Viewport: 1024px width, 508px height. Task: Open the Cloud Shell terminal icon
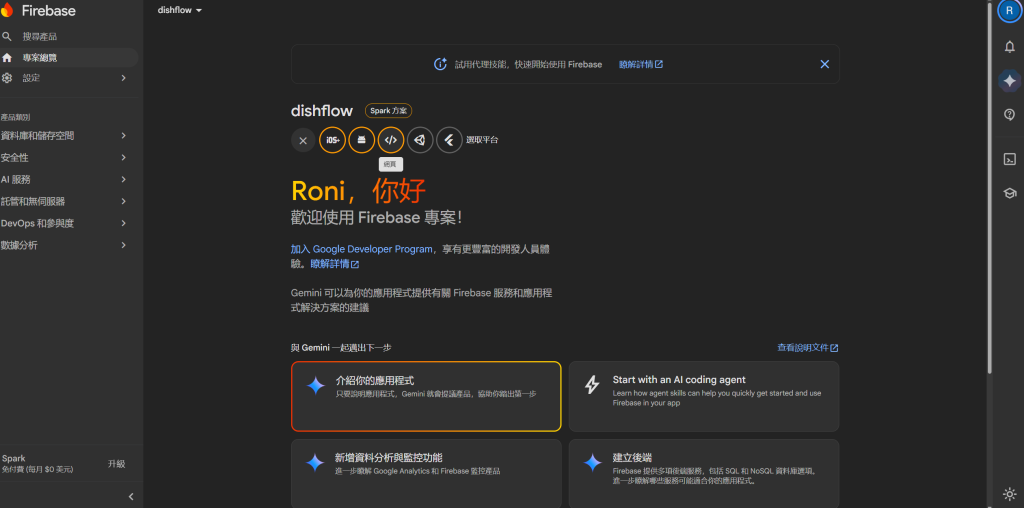pos(1010,159)
